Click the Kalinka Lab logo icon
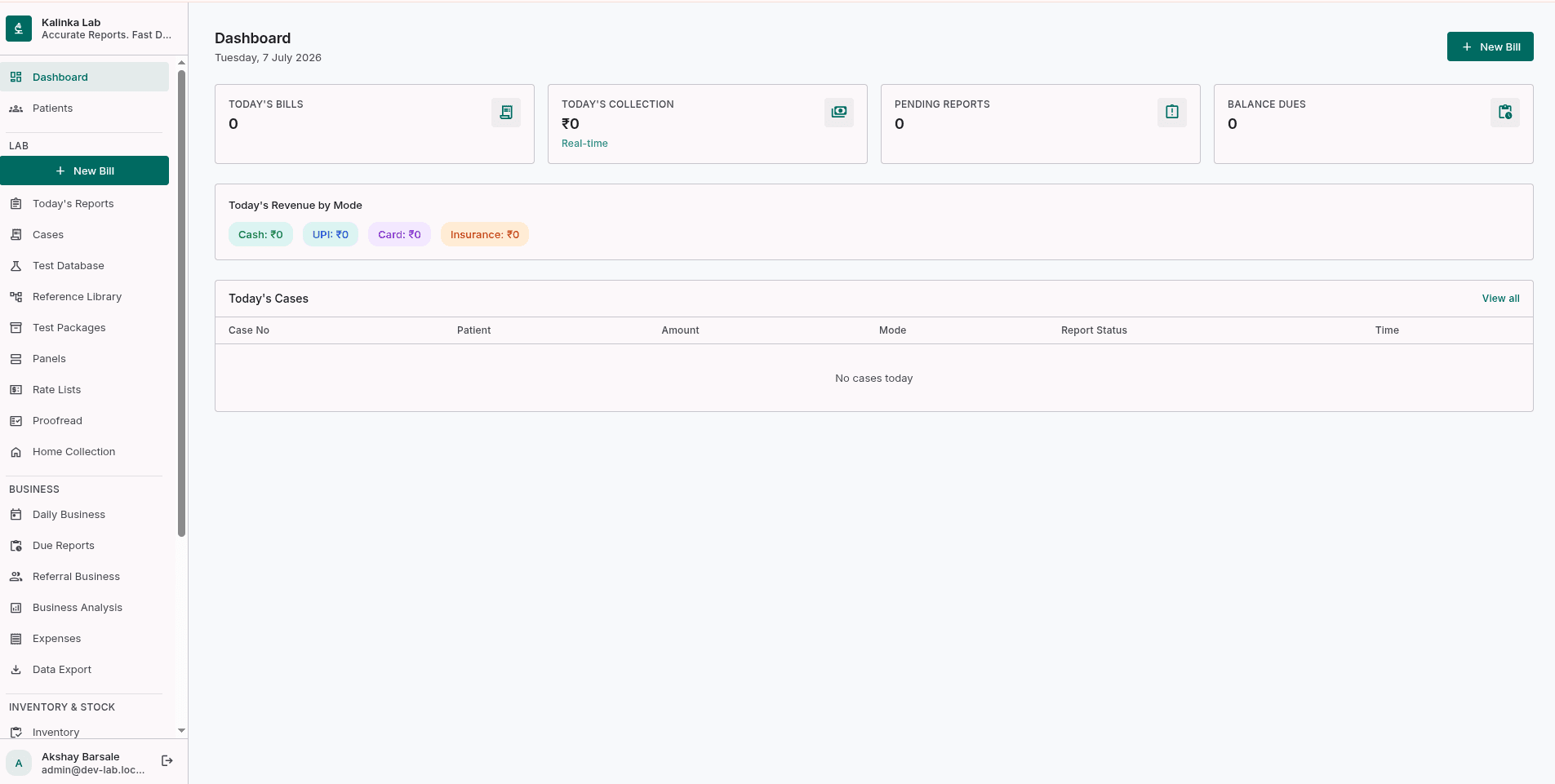Viewport: 1555px width, 784px height. pos(19,29)
